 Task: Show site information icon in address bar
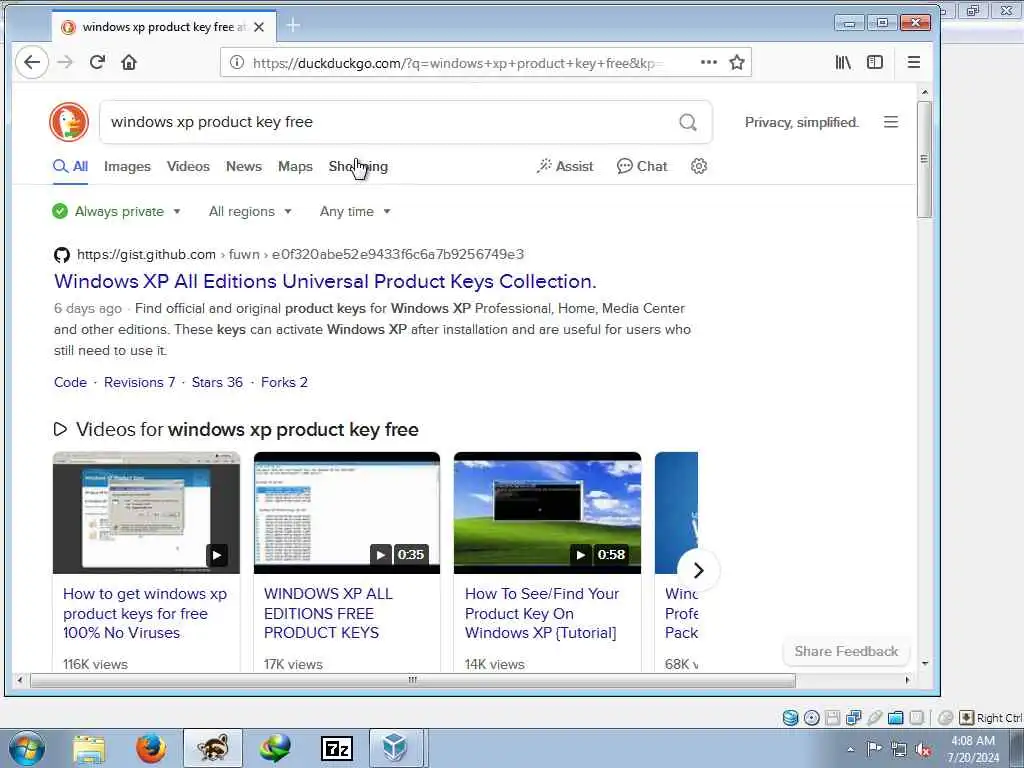237,62
